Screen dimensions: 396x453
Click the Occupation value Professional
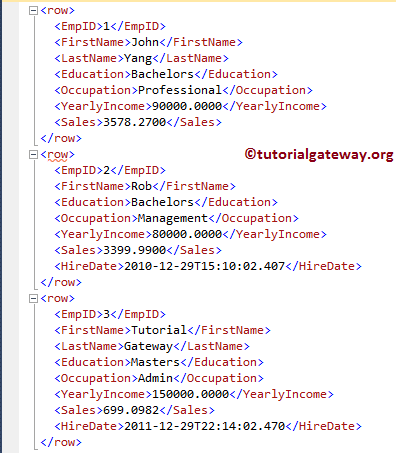180,90
